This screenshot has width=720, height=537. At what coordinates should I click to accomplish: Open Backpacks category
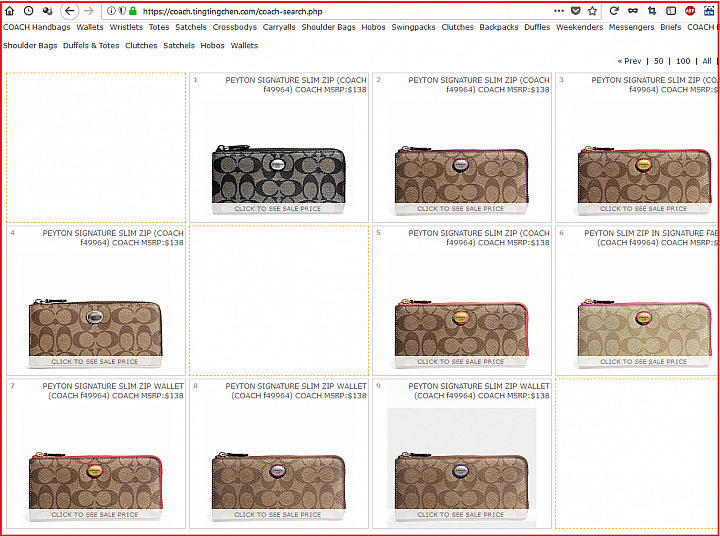tap(499, 27)
